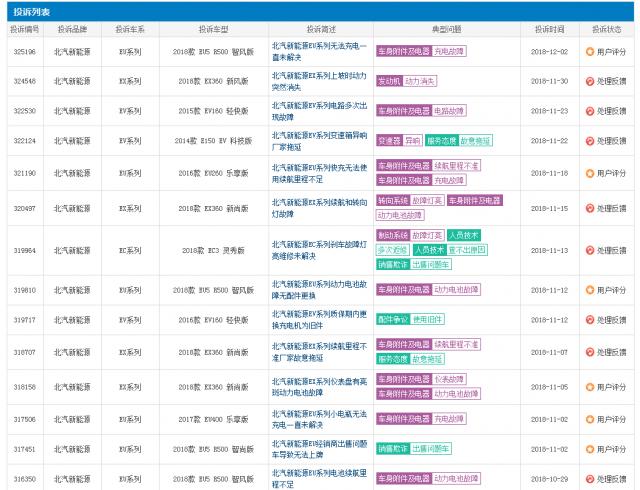The height and width of the screenshot is (490, 640).
Task: Click the 处理反馈 icon in row 319717
Action: (x=589, y=320)
